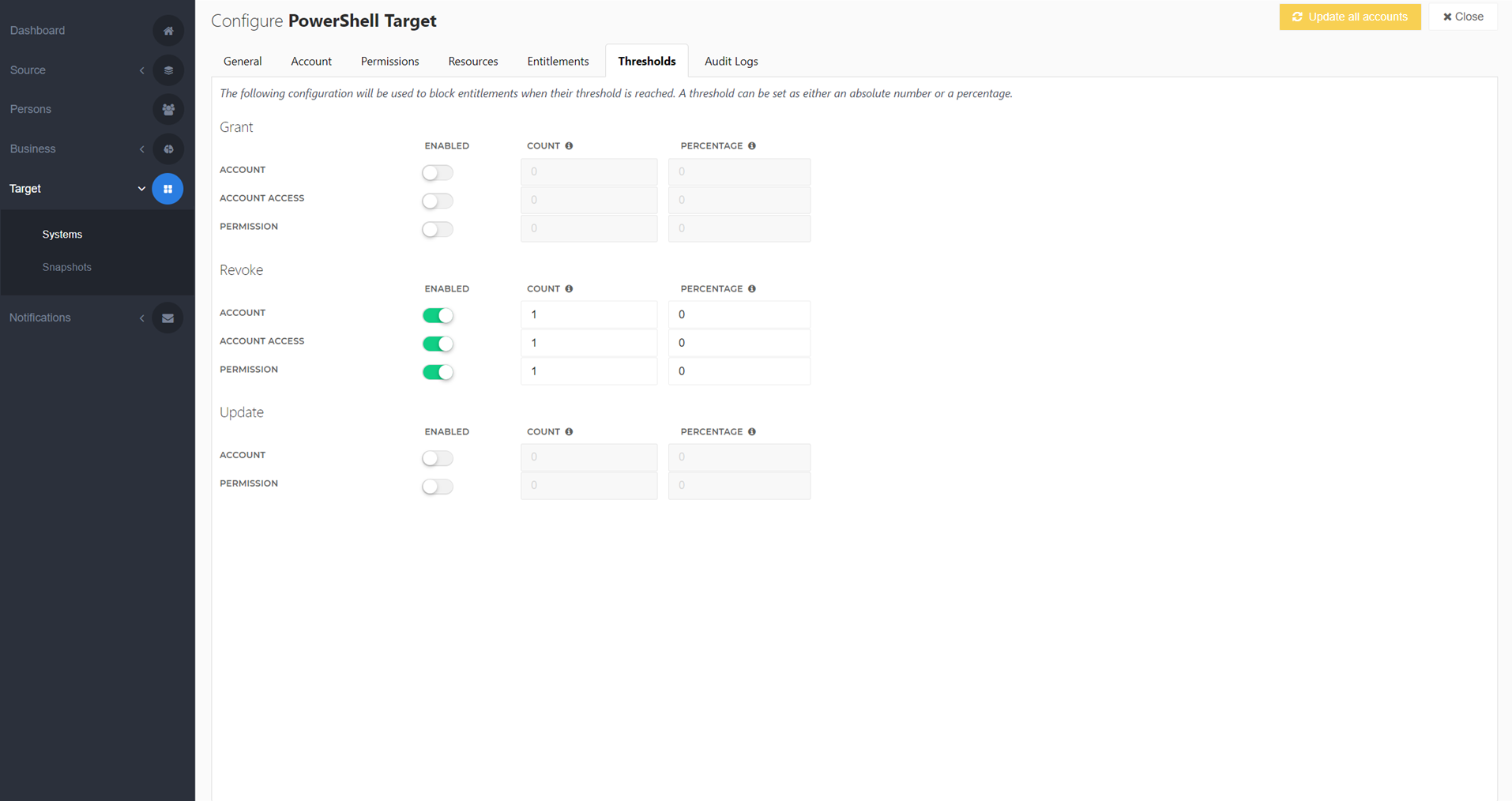The height and width of the screenshot is (801, 1512).
Task: Click the Persons group icon
Action: 167,110
